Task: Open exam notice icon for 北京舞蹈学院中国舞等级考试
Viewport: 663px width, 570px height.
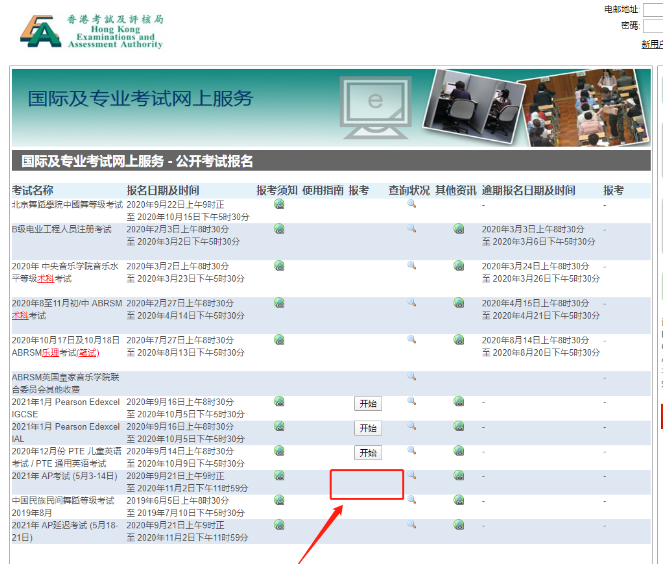Action: pyautogui.click(x=279, y=204)
